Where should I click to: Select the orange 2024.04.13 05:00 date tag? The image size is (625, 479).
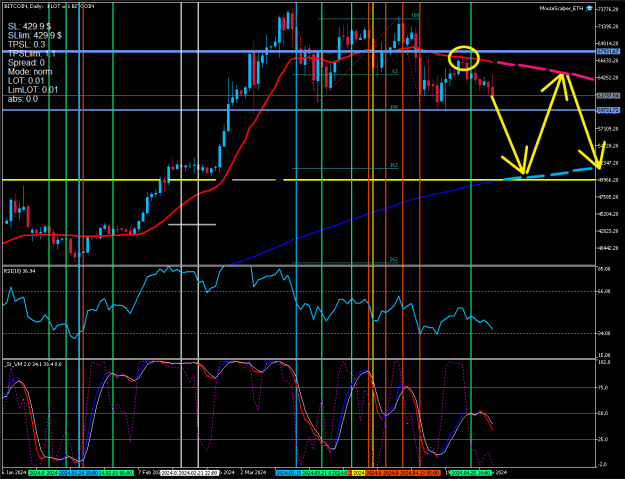pyautogui.click(x=420, y=473)
